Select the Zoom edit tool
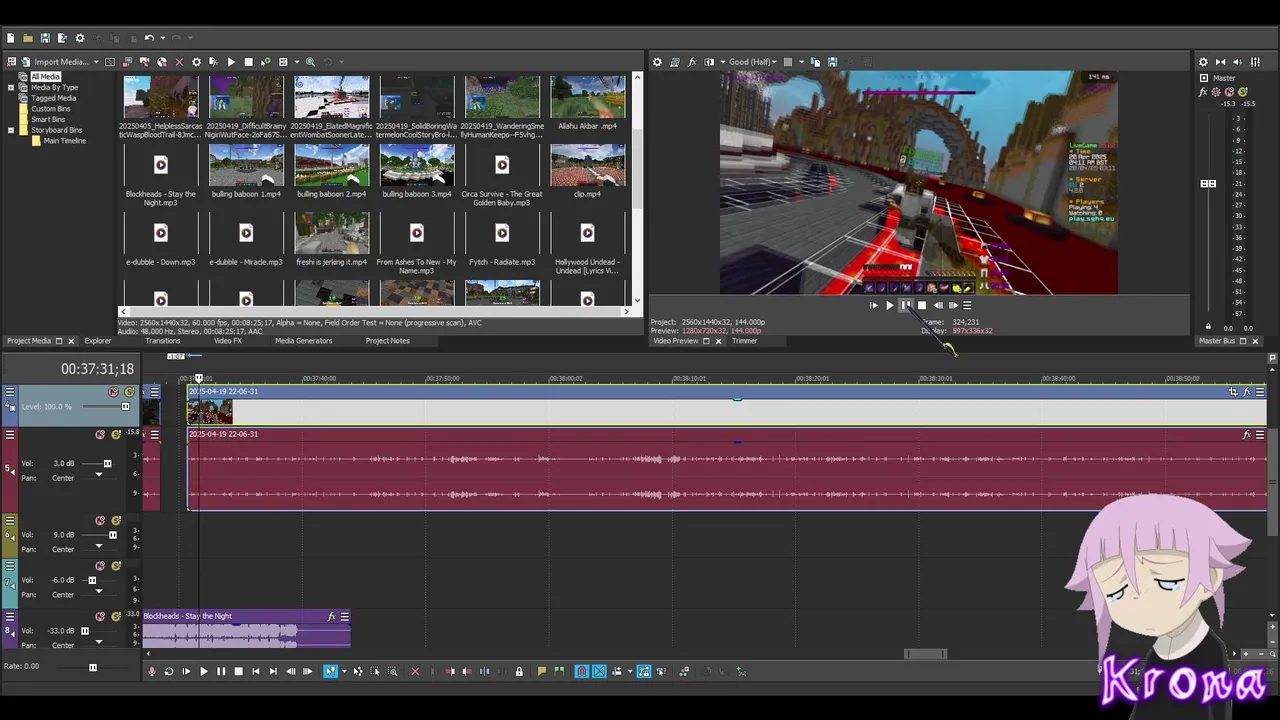This screenshot has height=720, width=1280. click(392, 671)
